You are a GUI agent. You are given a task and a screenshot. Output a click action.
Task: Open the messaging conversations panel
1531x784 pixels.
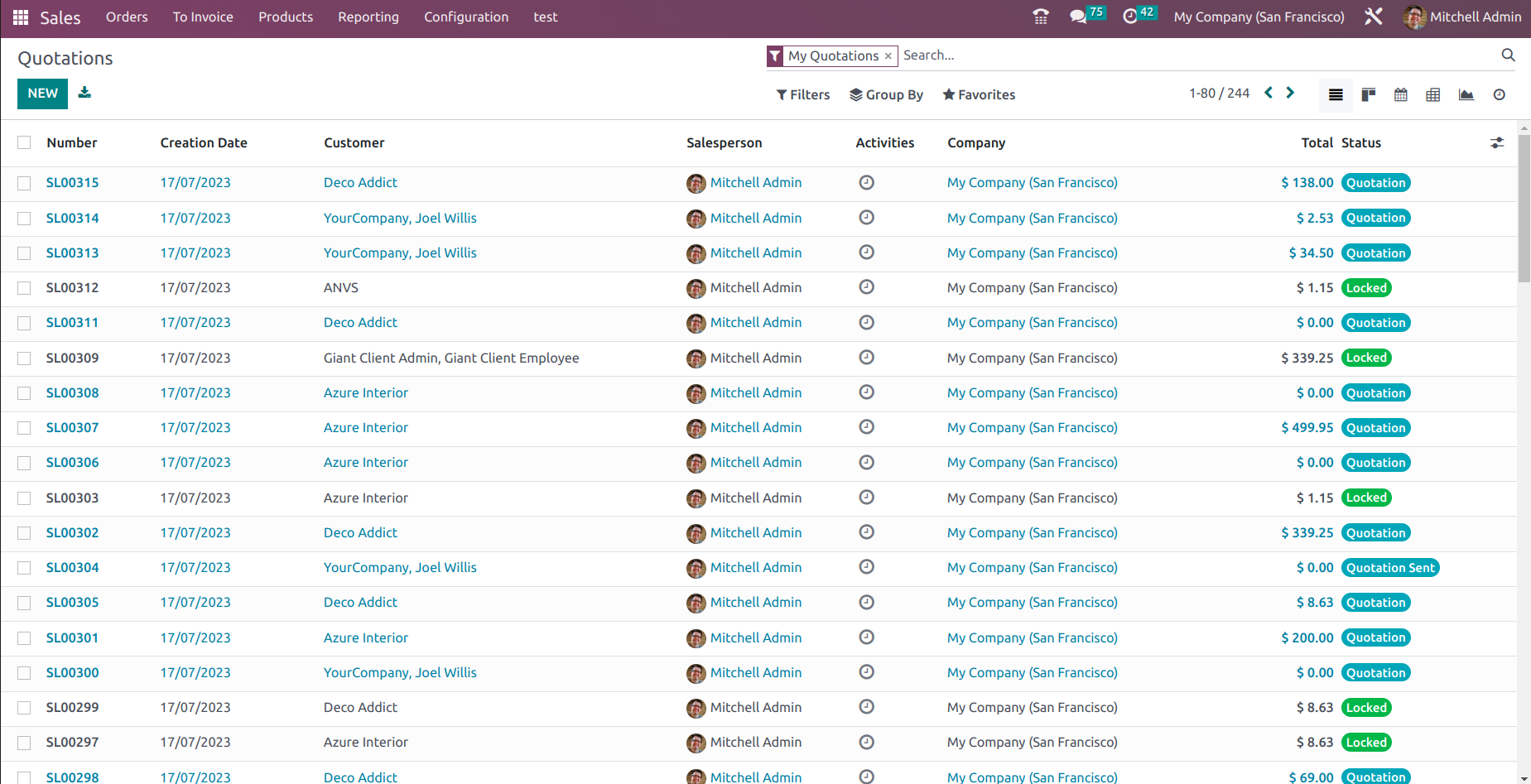click(x=1079, y=16)
